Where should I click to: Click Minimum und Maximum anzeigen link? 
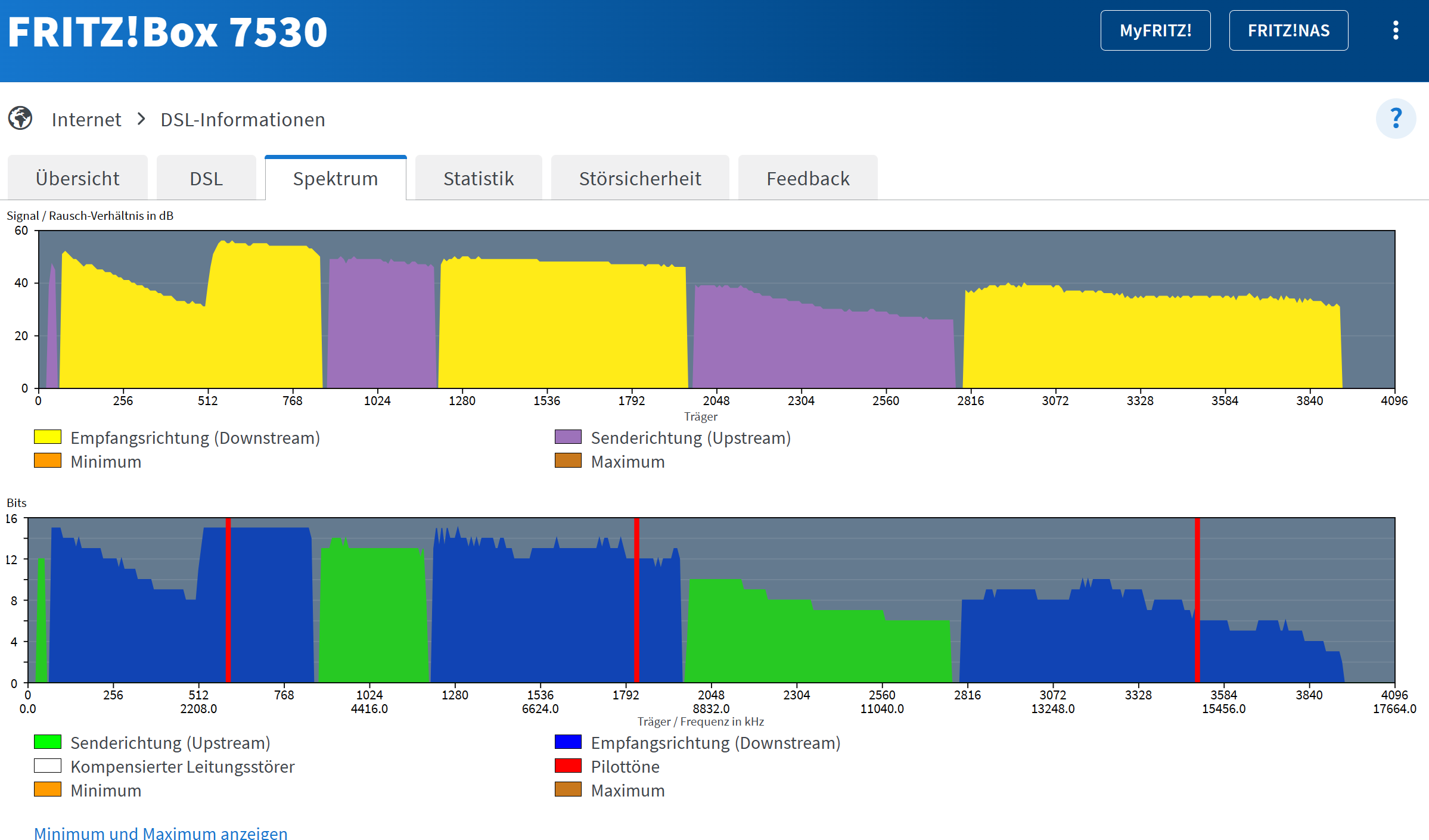click(x=161, y=832)
